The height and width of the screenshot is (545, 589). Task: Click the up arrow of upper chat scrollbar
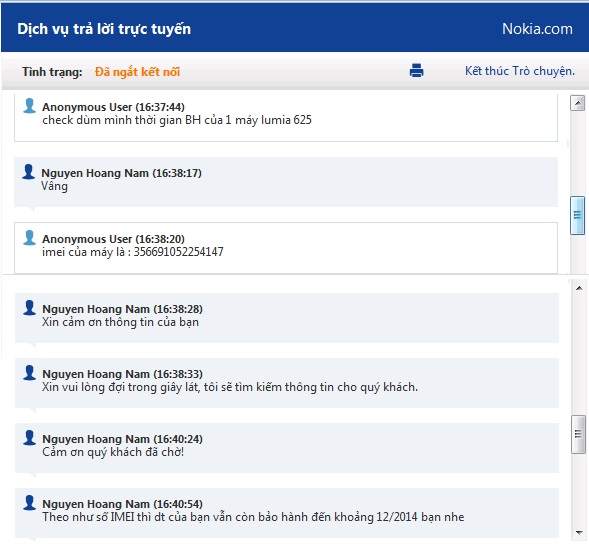[x=577, y=103]
